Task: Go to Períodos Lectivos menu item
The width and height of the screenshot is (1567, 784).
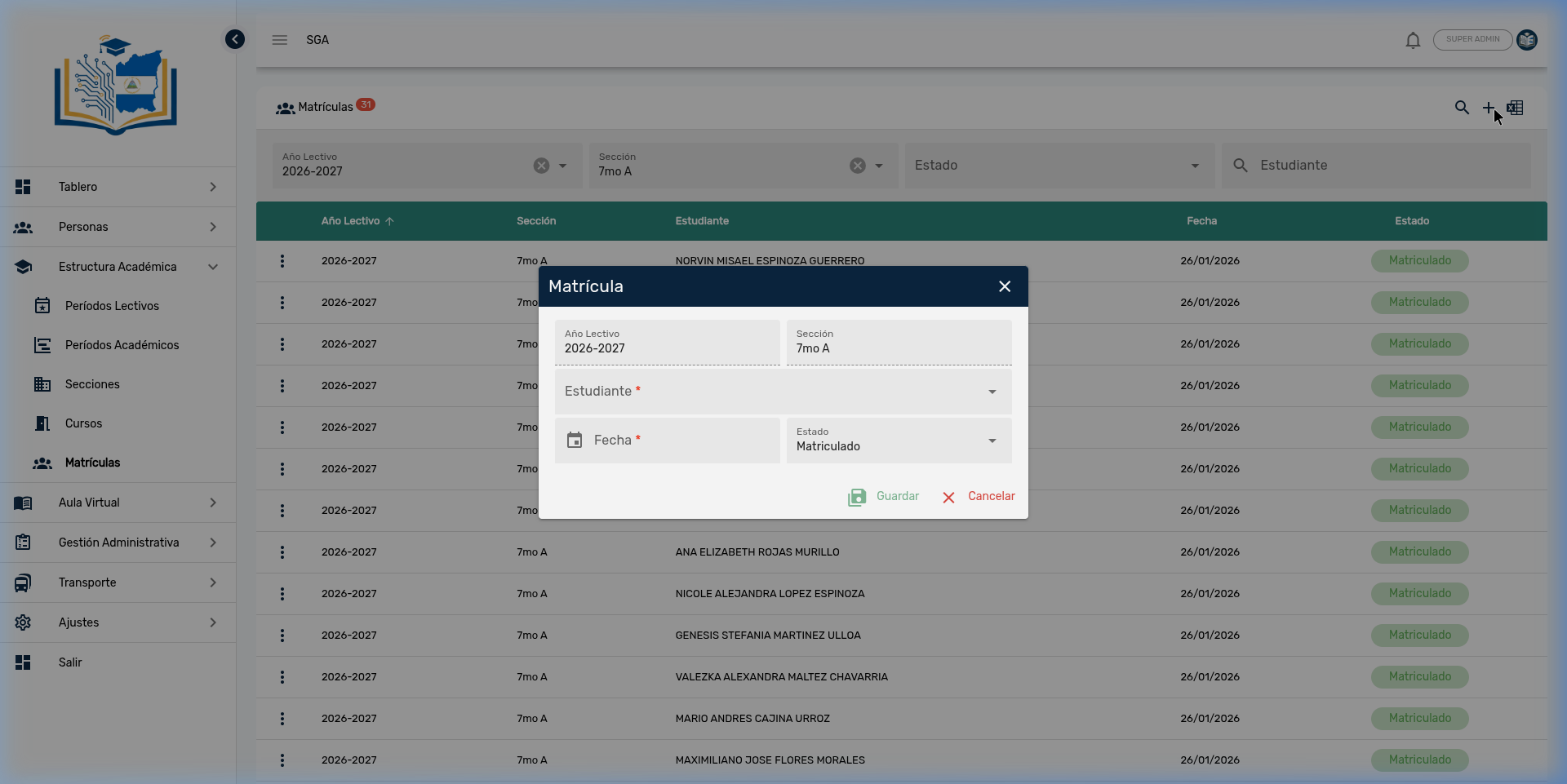Action: 112,306
